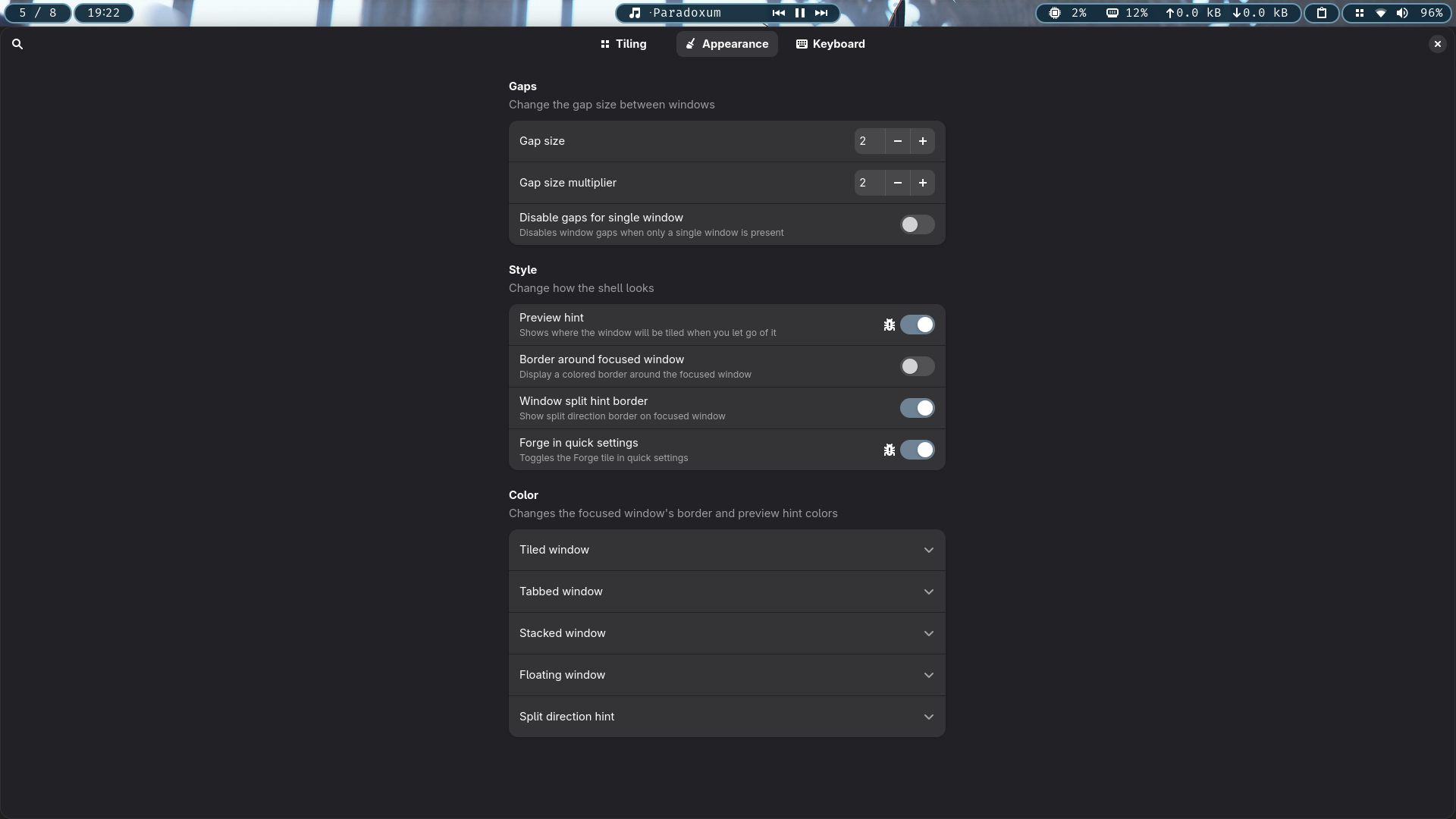Switch to the Tiling tab

[x=623, y=44]
